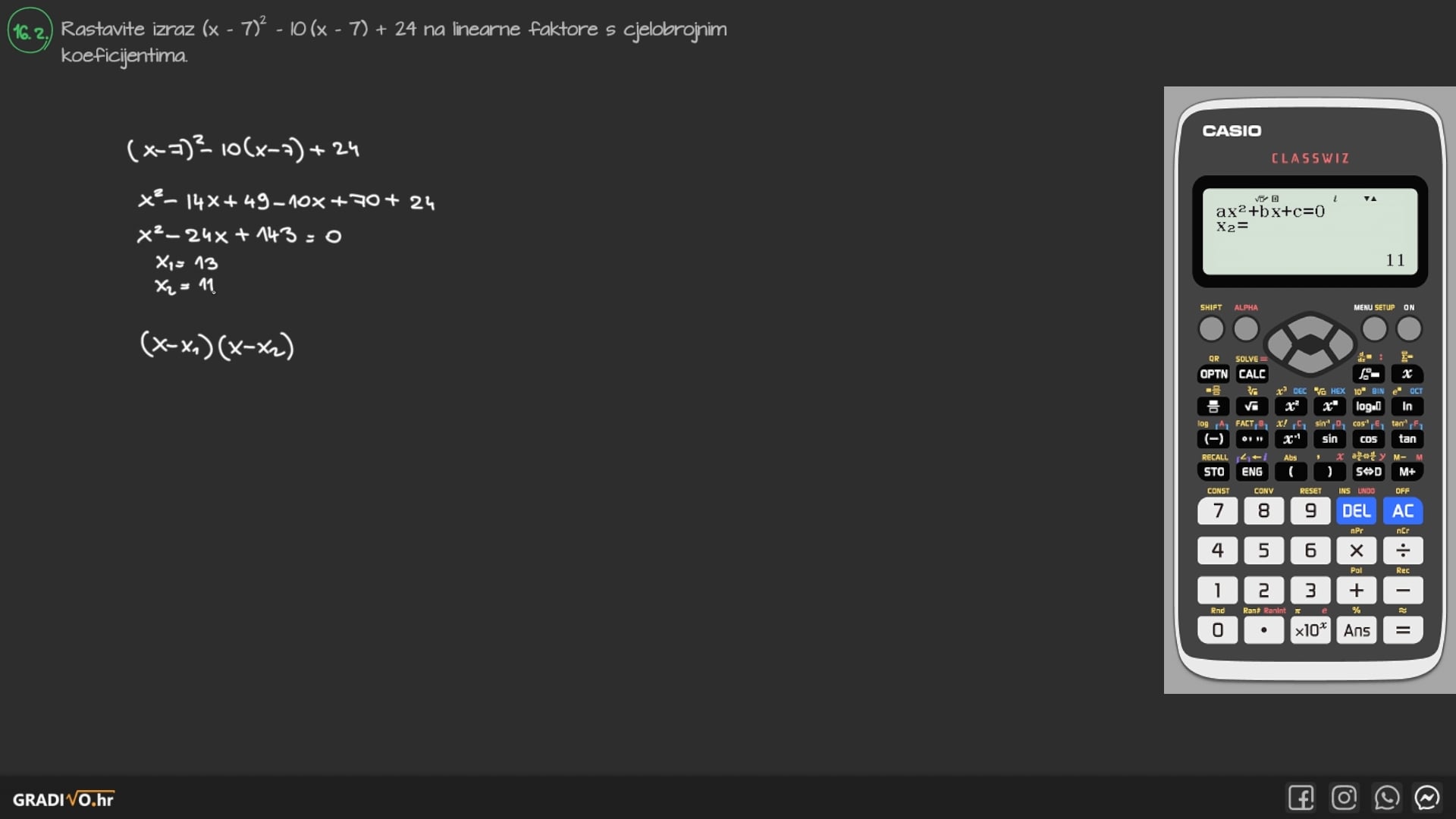Image resolution: width=1456 pixels, height=819 pixels.
Task: Click the Messenger icon
Action: [1427, 798]
